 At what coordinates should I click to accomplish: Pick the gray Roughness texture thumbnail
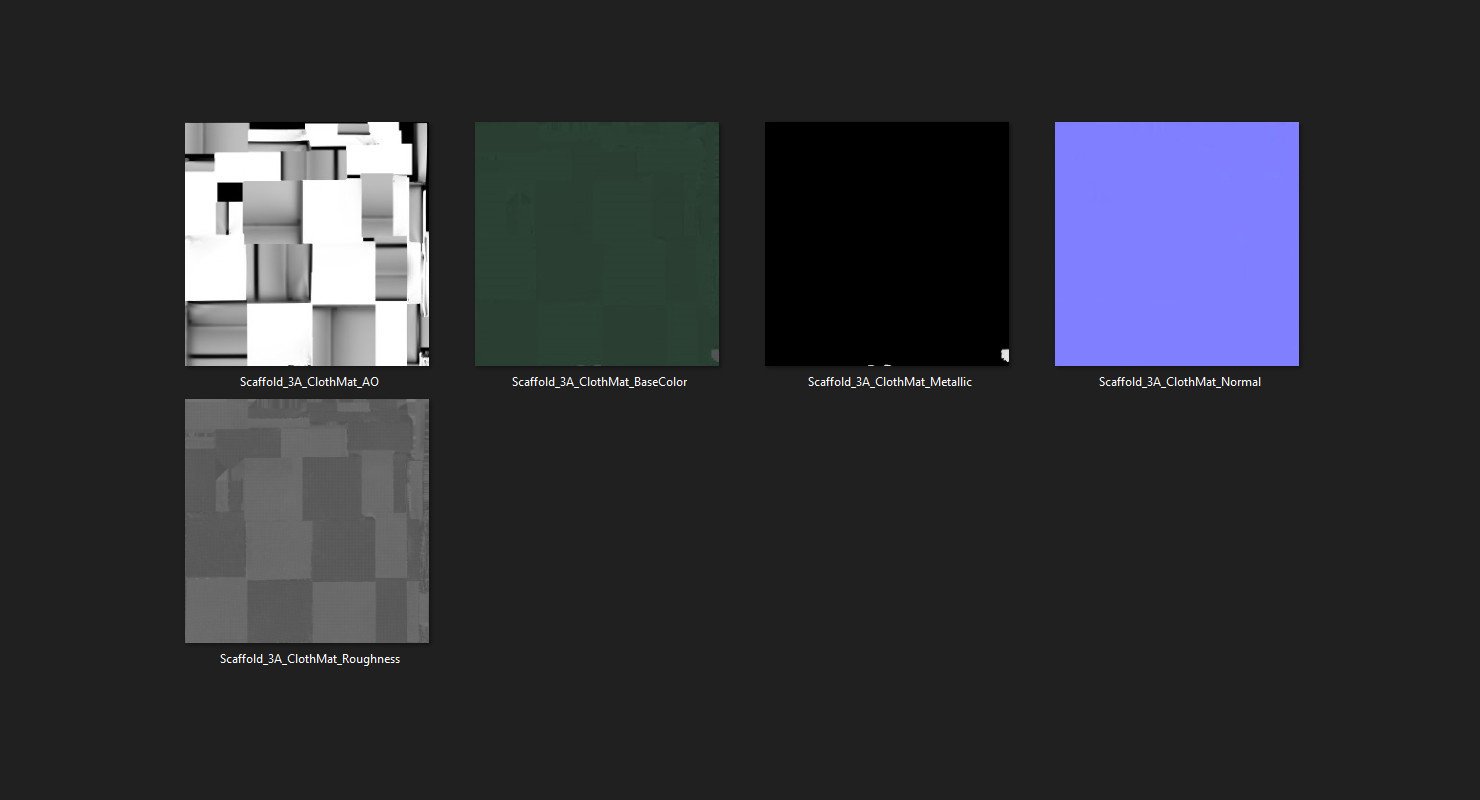(x=307, y=521)
